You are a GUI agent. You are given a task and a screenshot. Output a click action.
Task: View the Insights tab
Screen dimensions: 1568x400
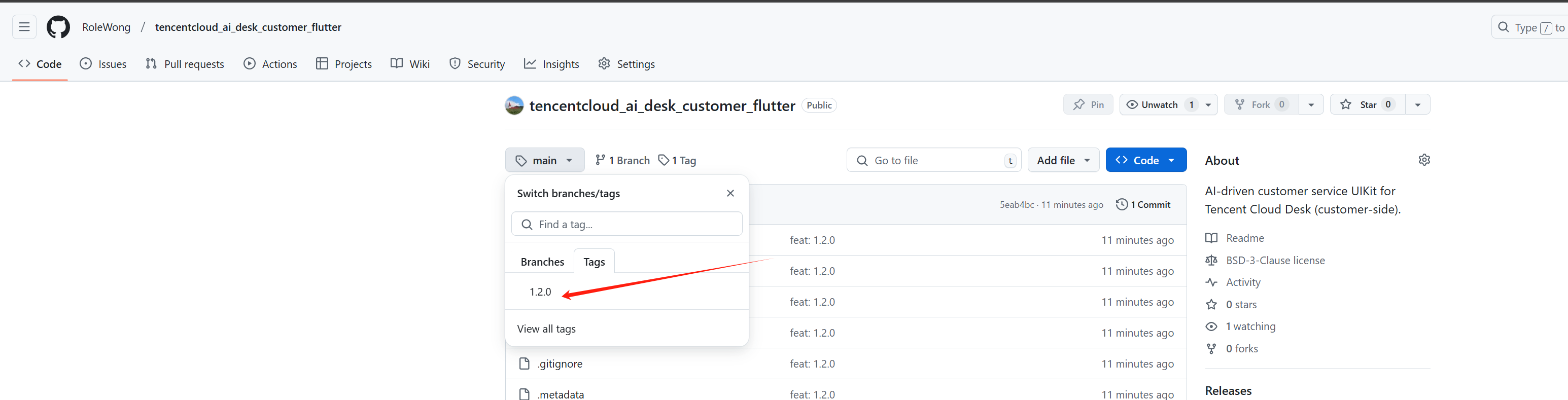click(551, 64)
